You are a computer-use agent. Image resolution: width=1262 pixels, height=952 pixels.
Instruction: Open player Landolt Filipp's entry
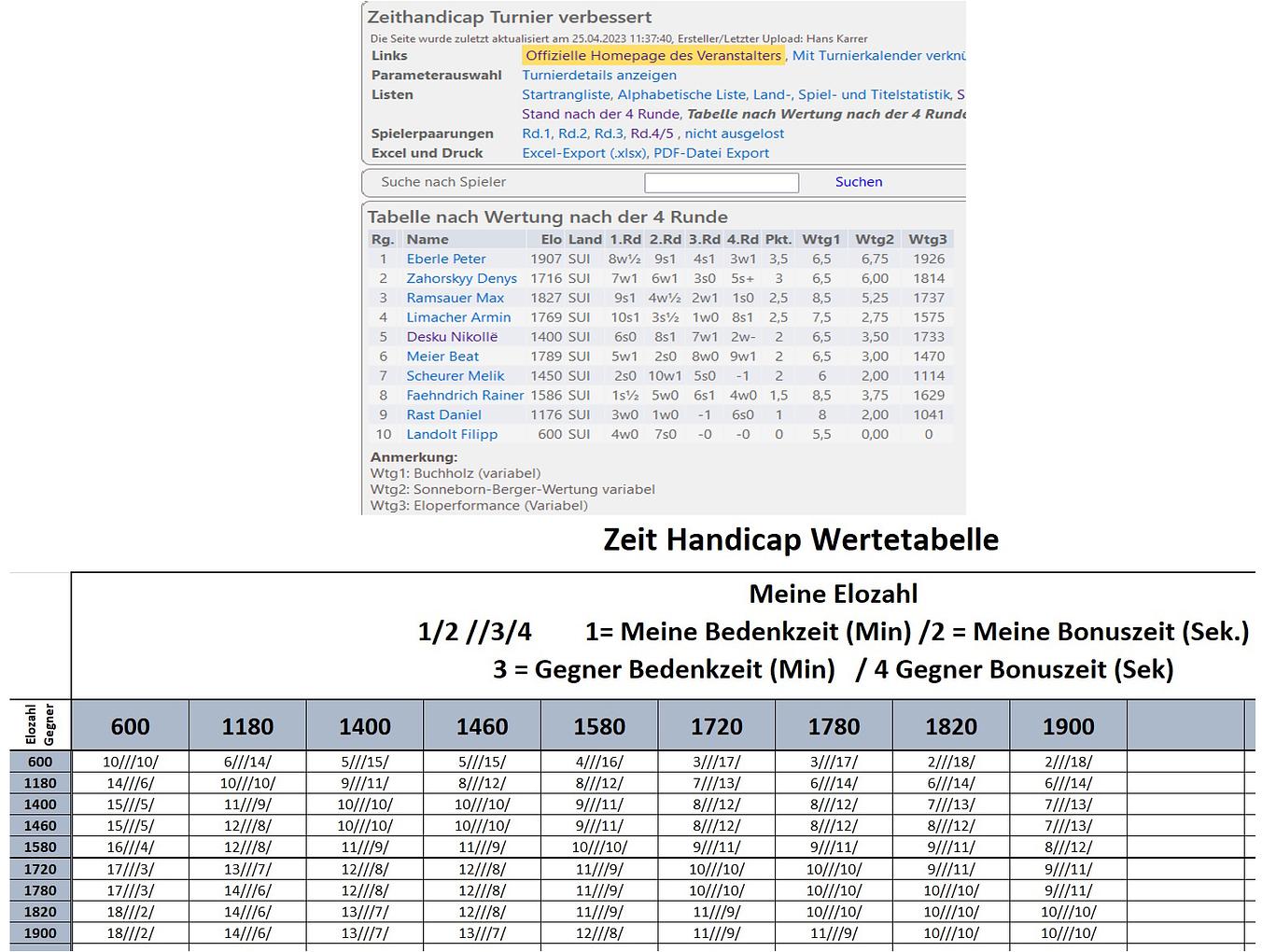click(452, 435)
